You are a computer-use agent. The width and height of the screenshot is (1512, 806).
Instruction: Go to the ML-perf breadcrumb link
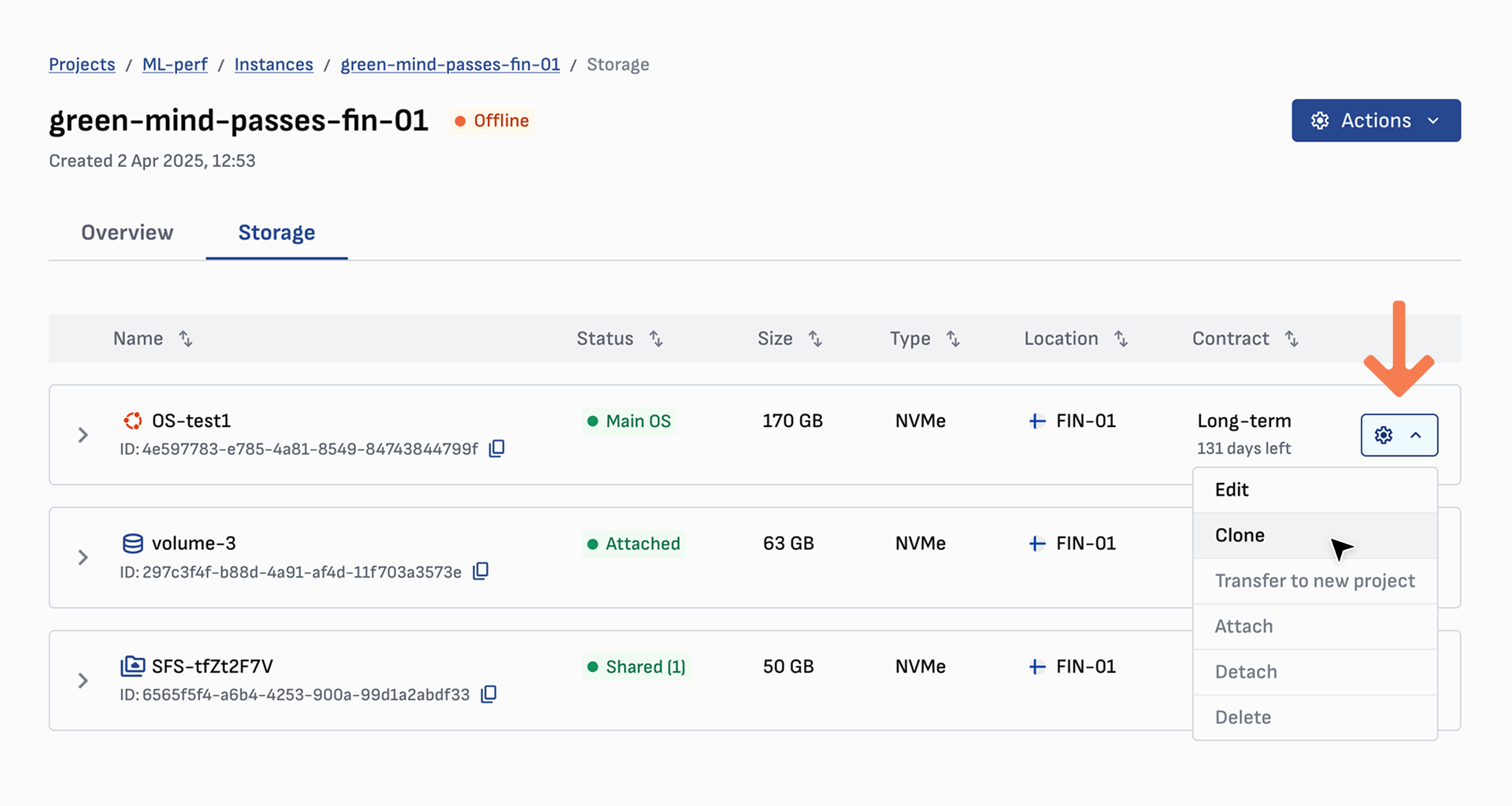(x=175, y=65)
